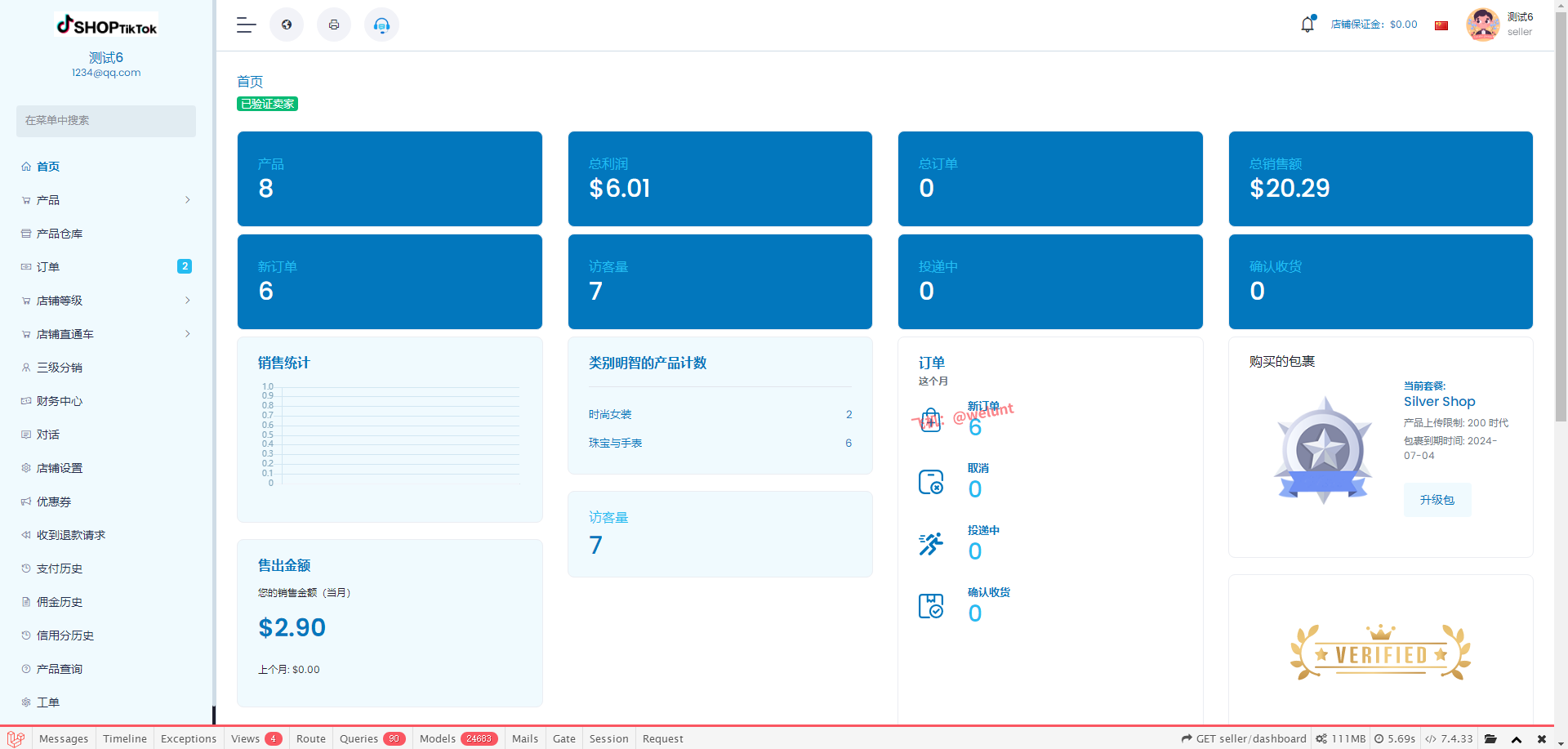Switch to the debugbar Messages tab
Screen dimensions: 1568x749
(64, 739)
